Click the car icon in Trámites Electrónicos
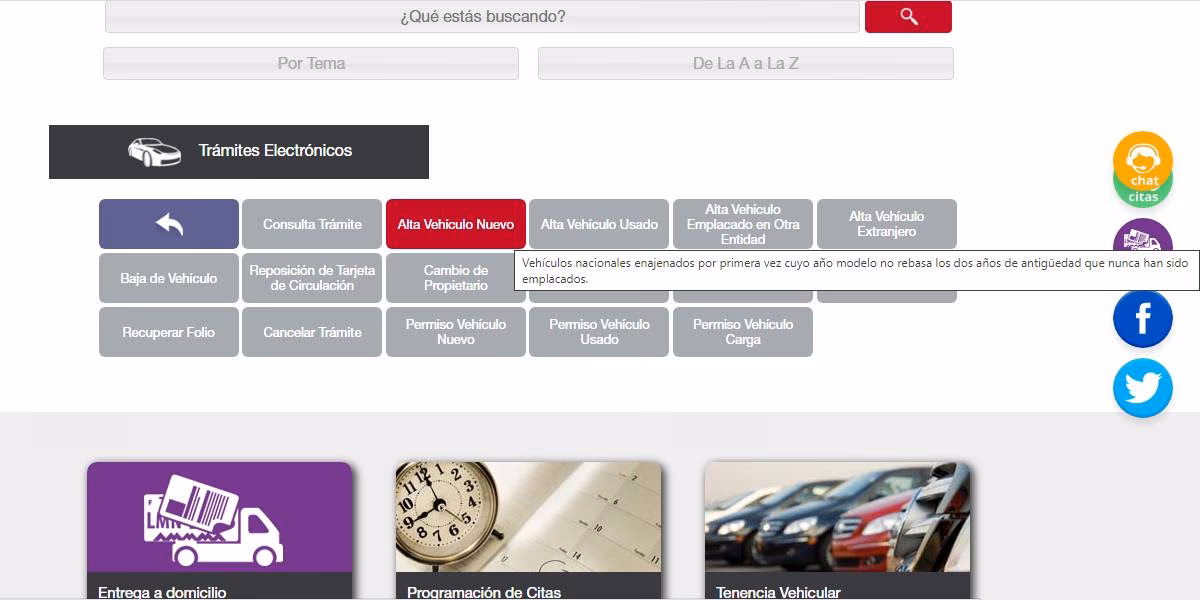Screen dimensions: 1200x600 (154, 152)
